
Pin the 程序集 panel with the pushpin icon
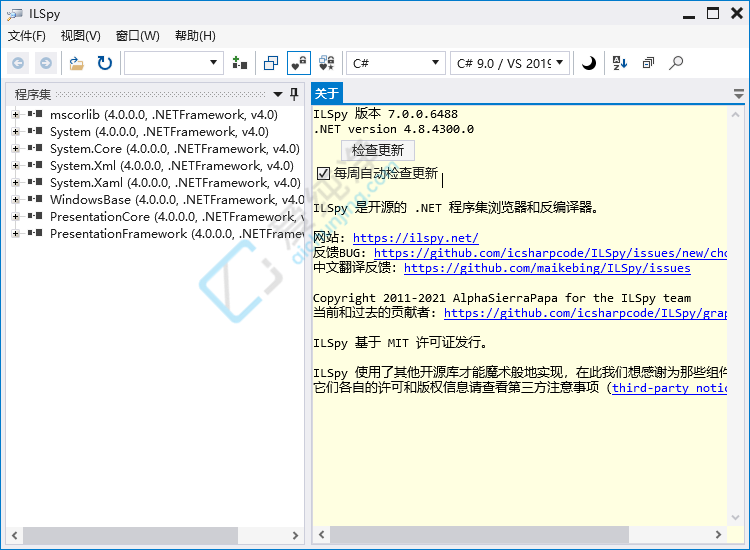[294, 94]
